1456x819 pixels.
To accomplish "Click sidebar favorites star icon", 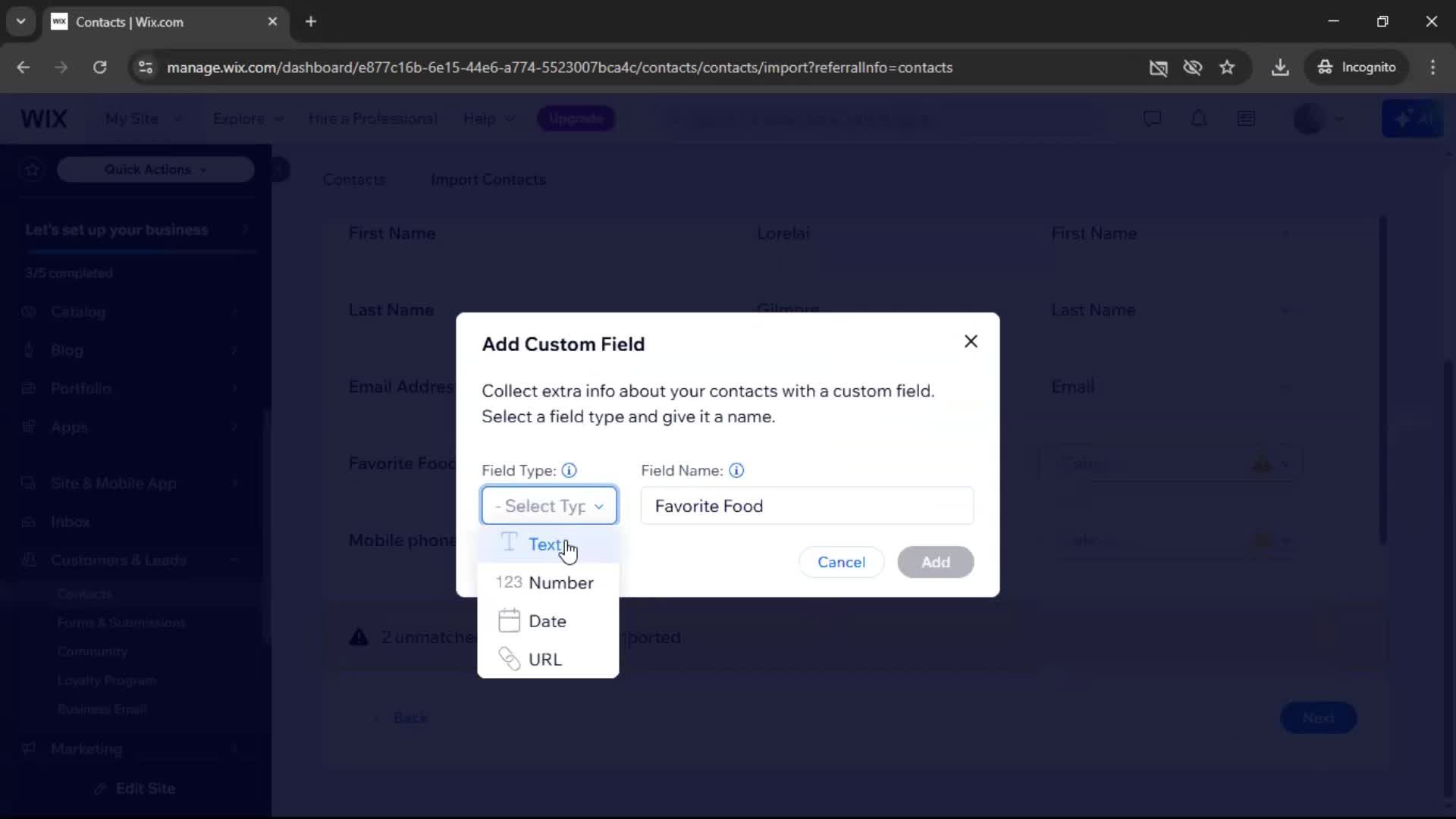I will (x=32, y=170).
